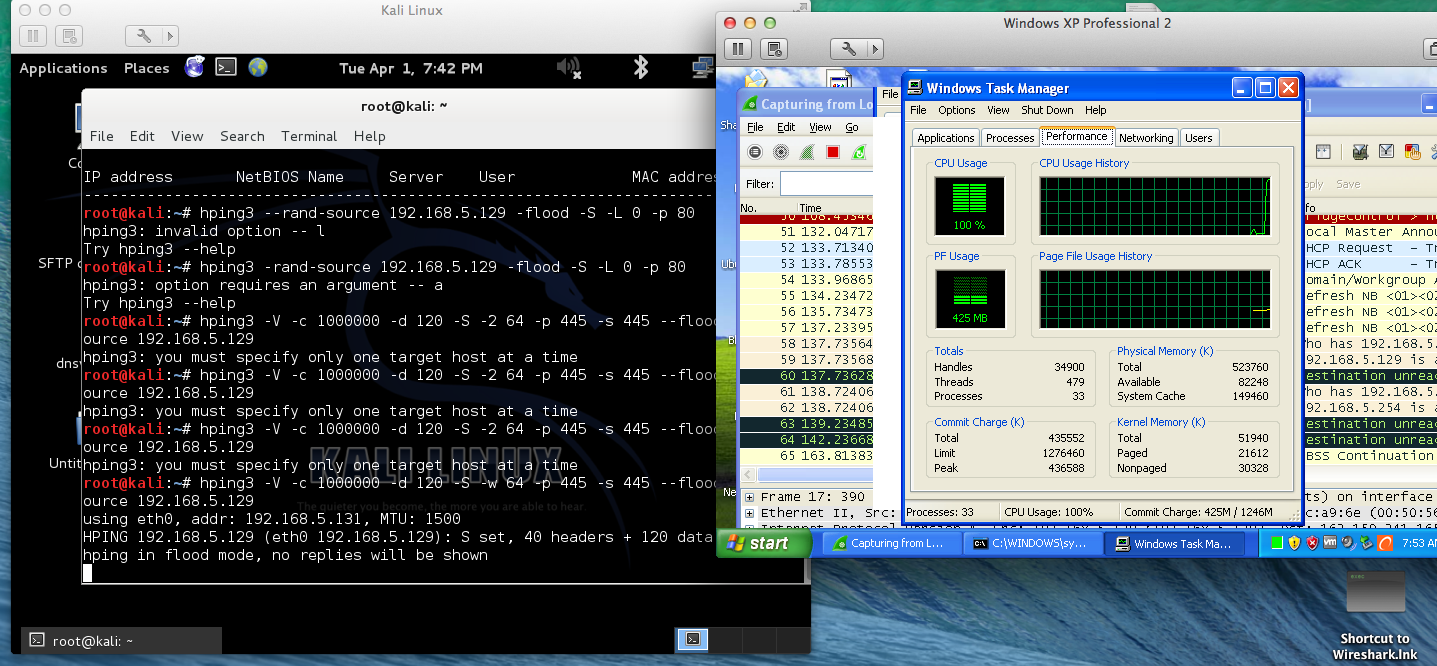Open the Kali Places menu
The width and height of the screenshot is (1437, 666).
tap(146, 68)
